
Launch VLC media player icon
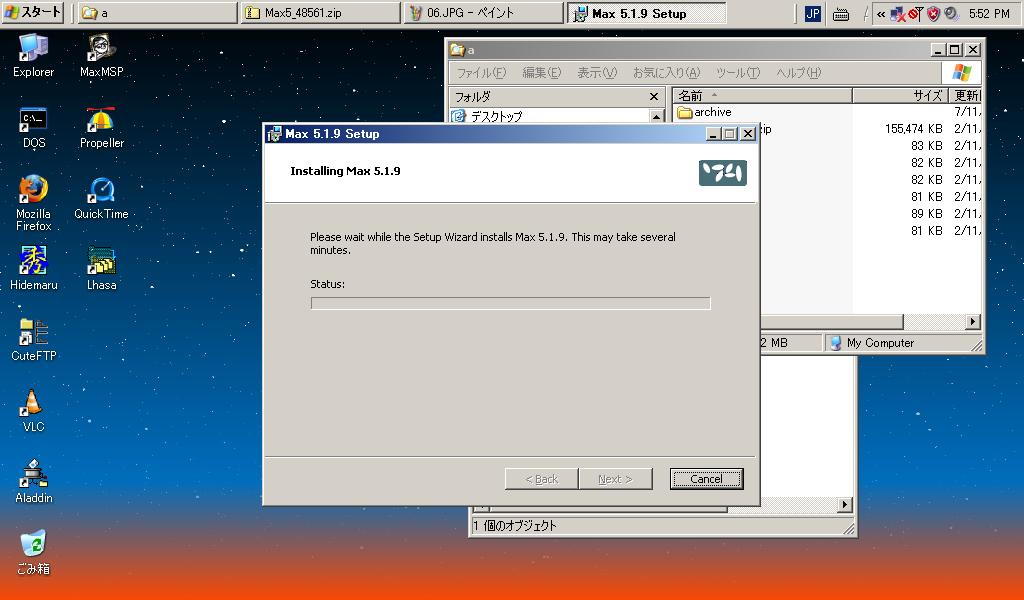(x=33, y=411)
